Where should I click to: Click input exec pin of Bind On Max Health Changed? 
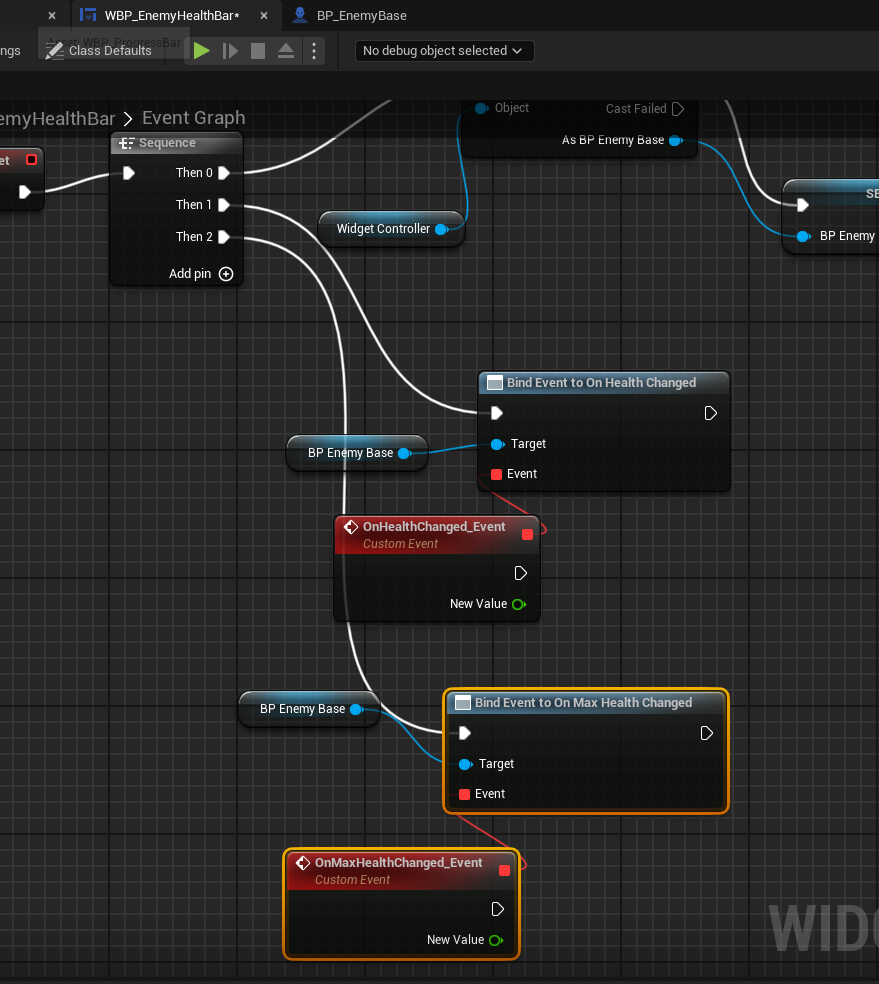(465, 734)
